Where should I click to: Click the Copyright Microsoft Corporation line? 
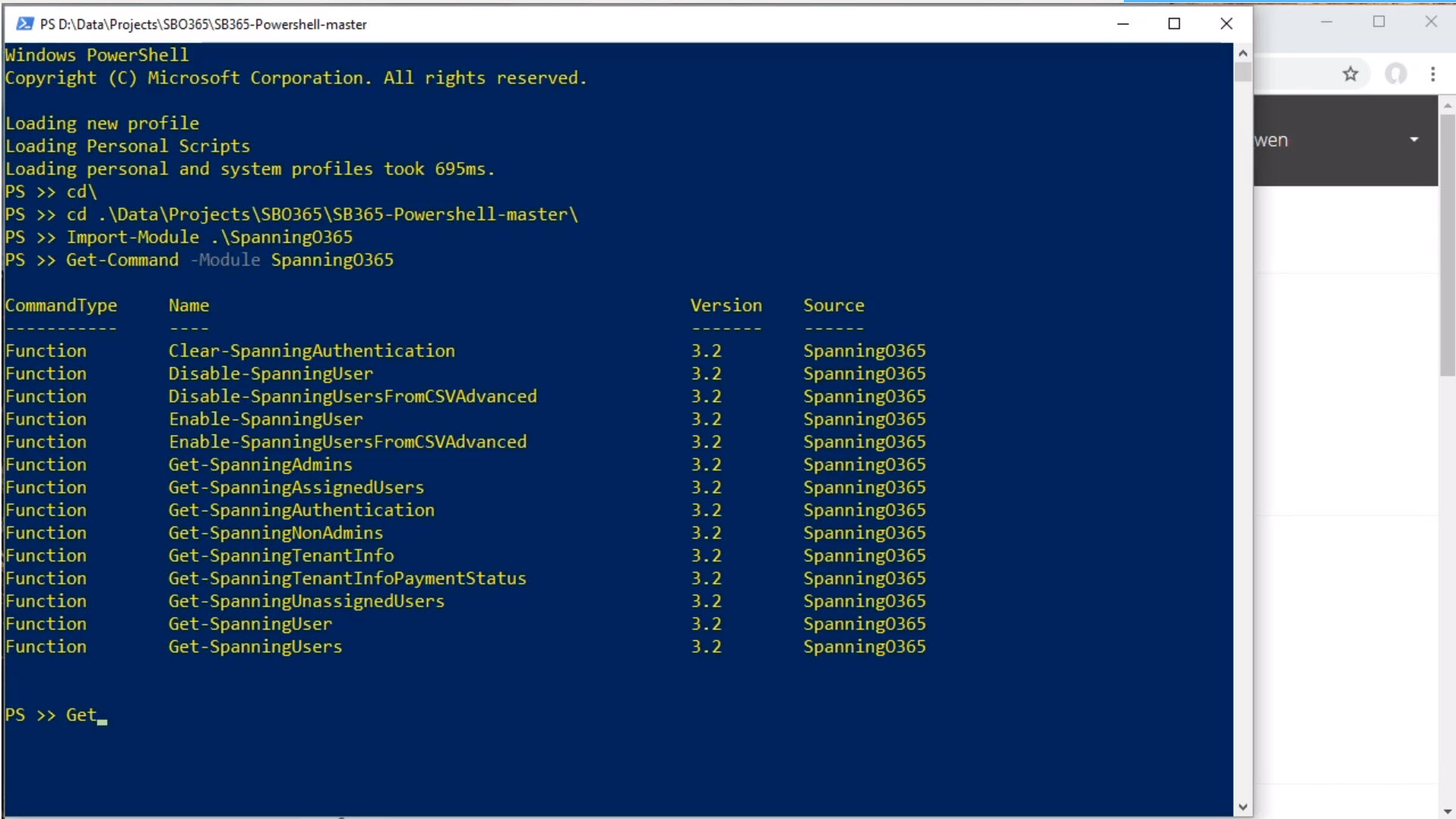[x=296, y=78]
